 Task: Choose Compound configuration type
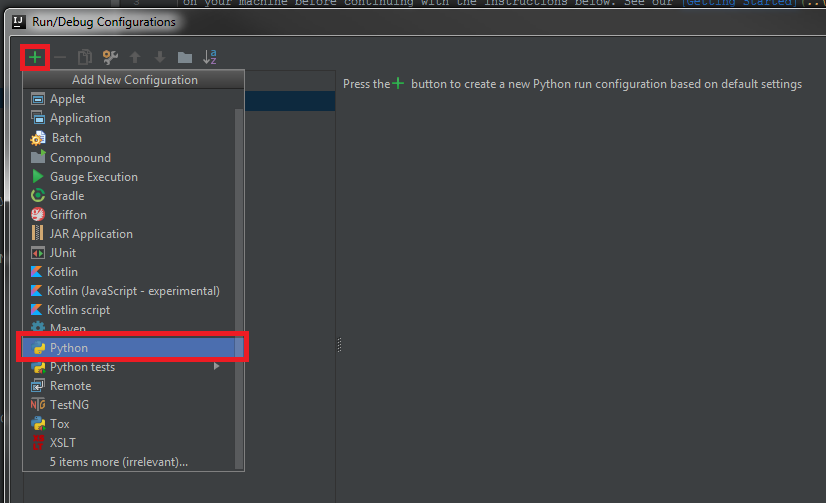point(129,157)
